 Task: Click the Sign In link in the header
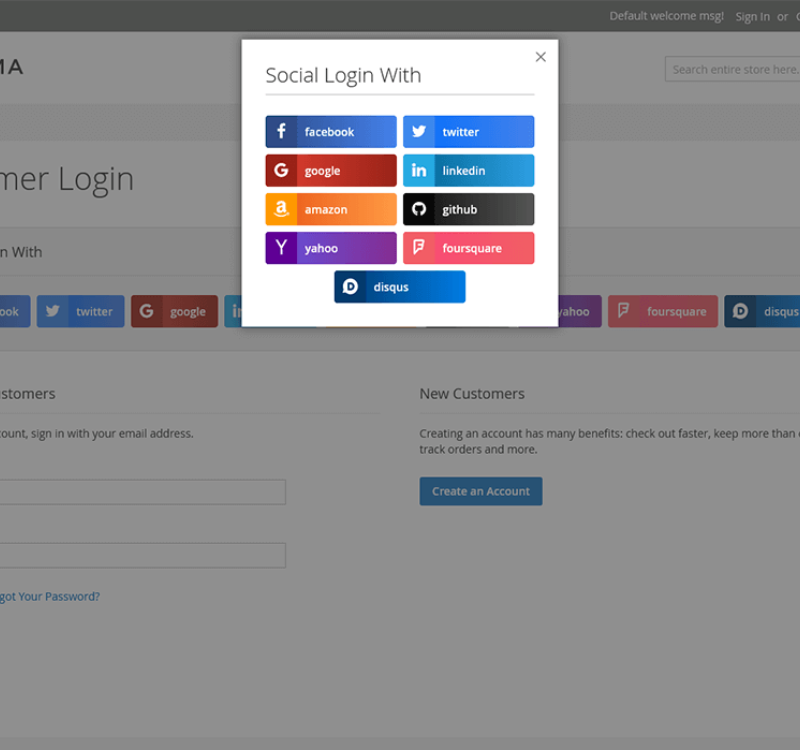(752, 17)
